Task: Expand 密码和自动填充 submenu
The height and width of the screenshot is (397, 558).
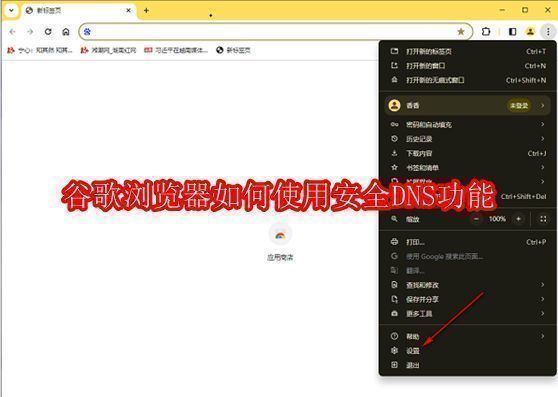Action: point(468,125)
